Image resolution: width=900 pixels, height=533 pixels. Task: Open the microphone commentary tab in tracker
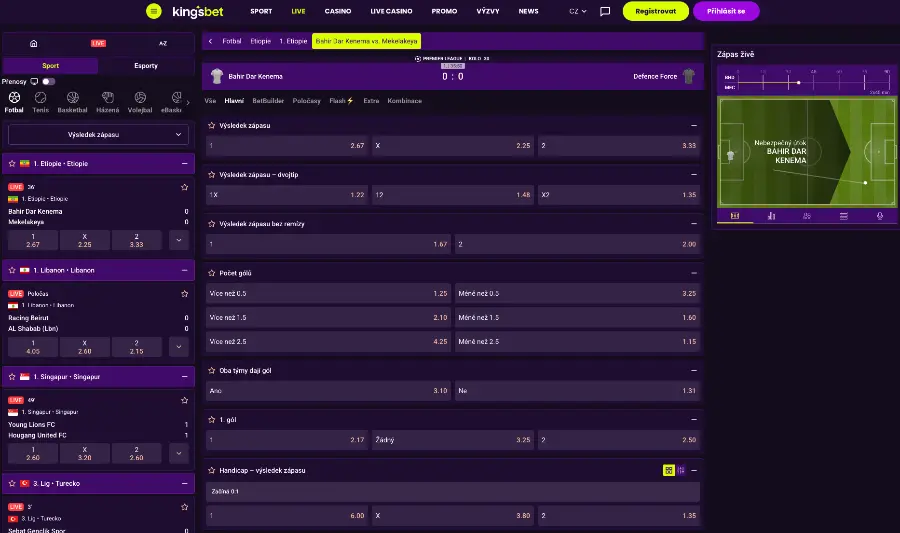click(x=879, y=216)
